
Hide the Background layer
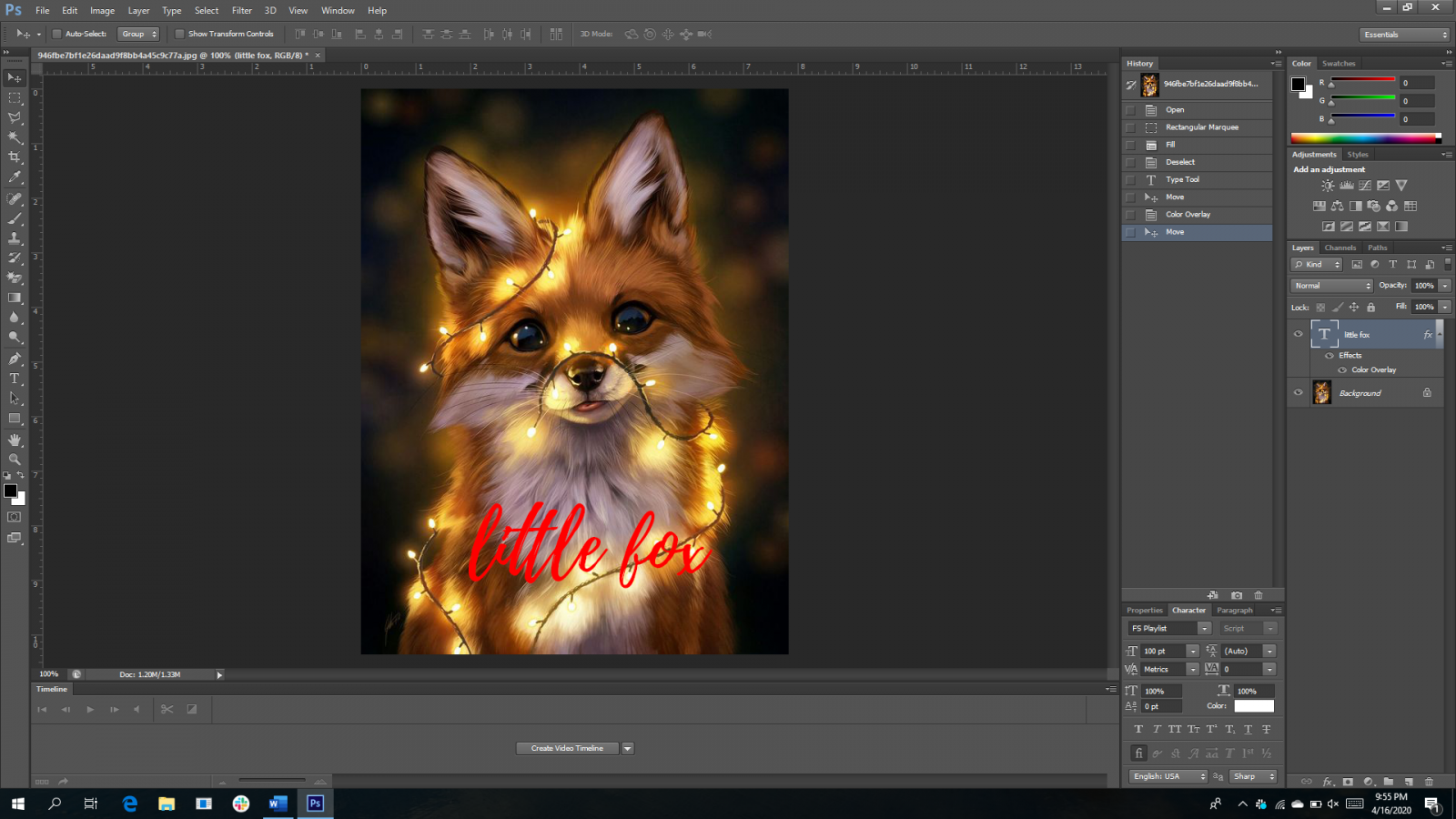1299,393
